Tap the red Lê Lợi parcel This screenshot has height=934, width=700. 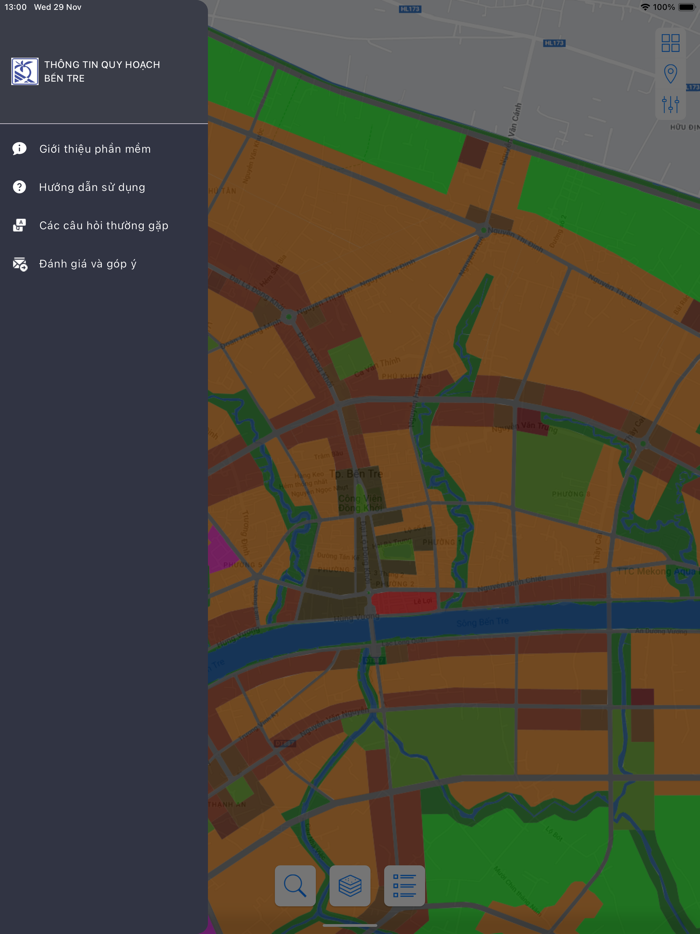[x=405, y=603]
